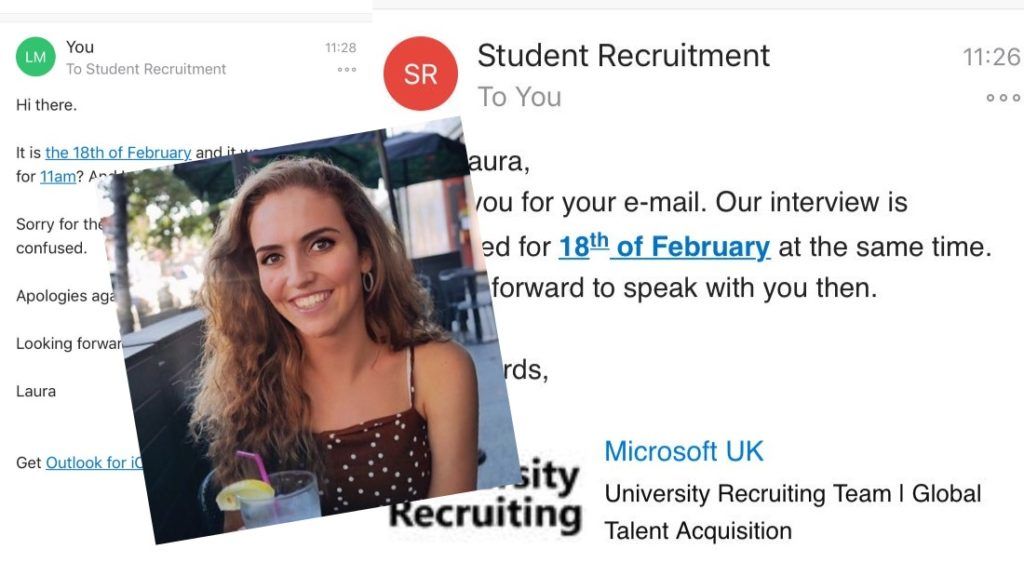The image size is (1024, 576).
Task: Open the 11am time link
Action: click(x=57, y=177)
